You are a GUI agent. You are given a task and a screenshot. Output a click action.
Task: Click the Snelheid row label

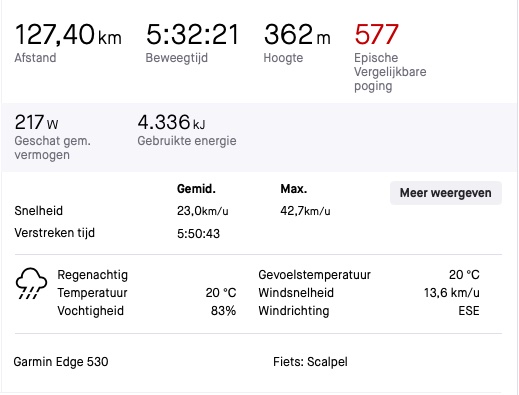click(39, 211)
